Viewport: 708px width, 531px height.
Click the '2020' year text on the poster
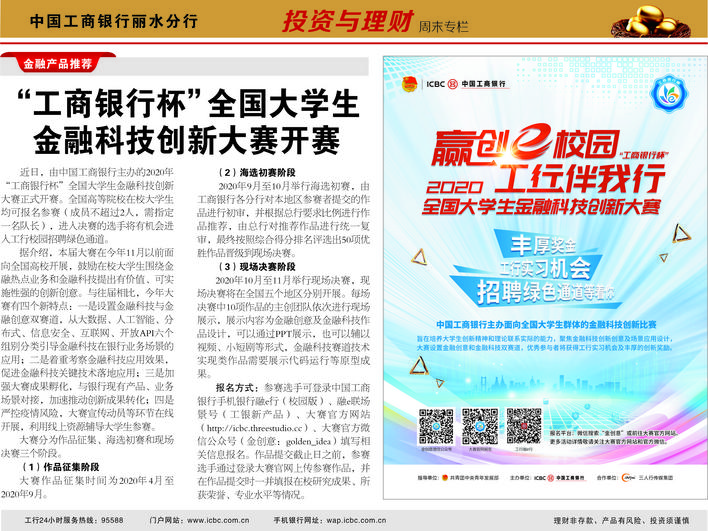(454, 187)
